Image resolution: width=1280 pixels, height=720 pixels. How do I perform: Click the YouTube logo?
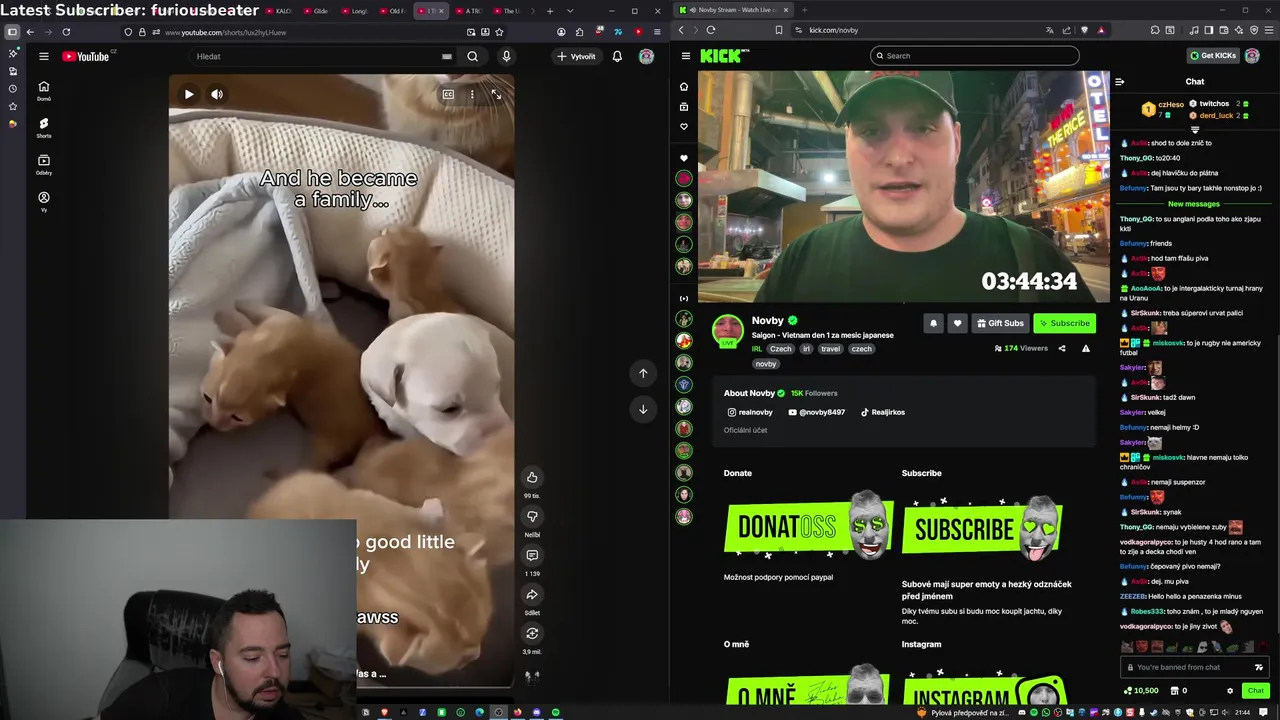pos(86,56)
